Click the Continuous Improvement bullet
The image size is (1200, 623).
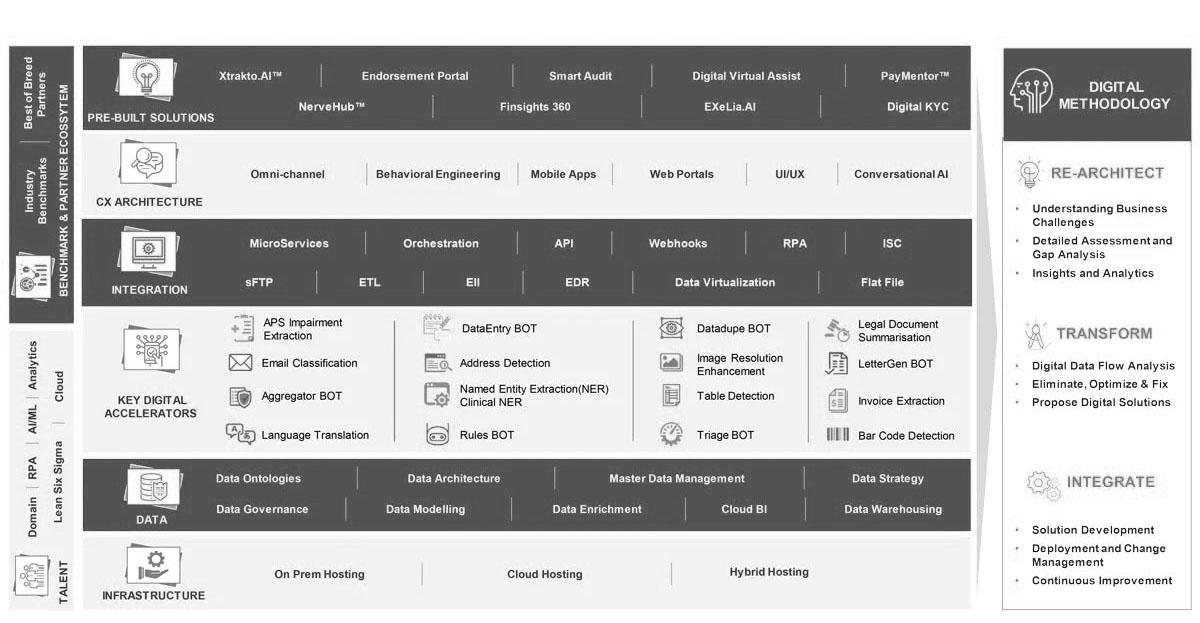pyautogui.click(x=1102, y=580)
